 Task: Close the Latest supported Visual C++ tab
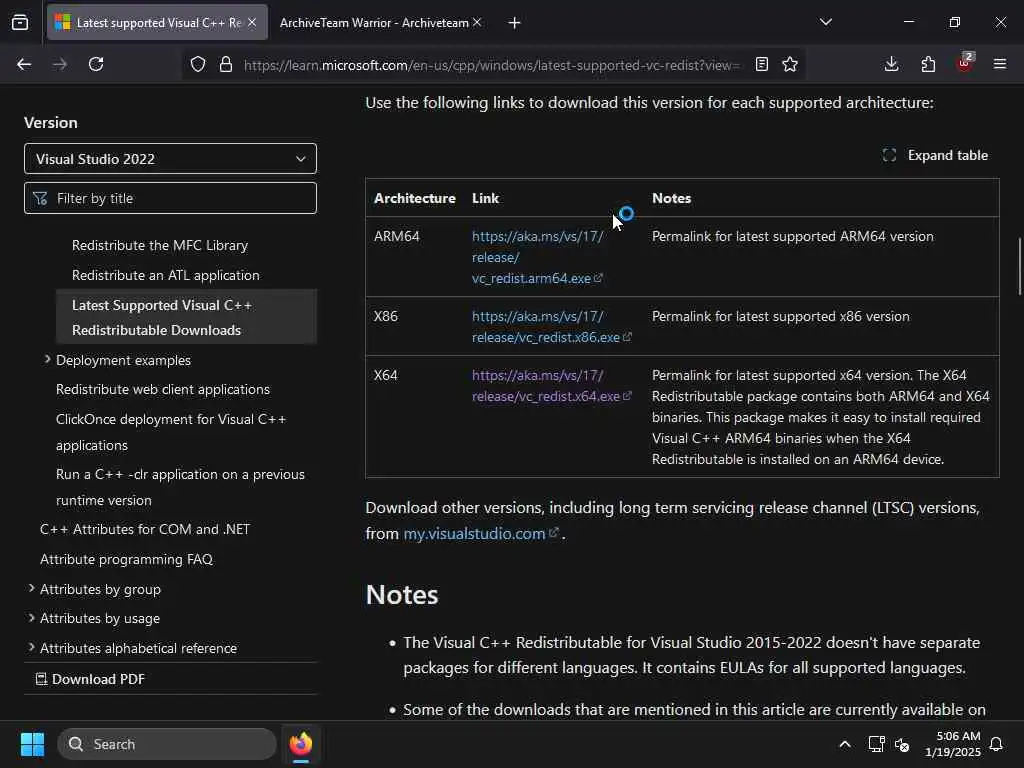pos(252,22)
